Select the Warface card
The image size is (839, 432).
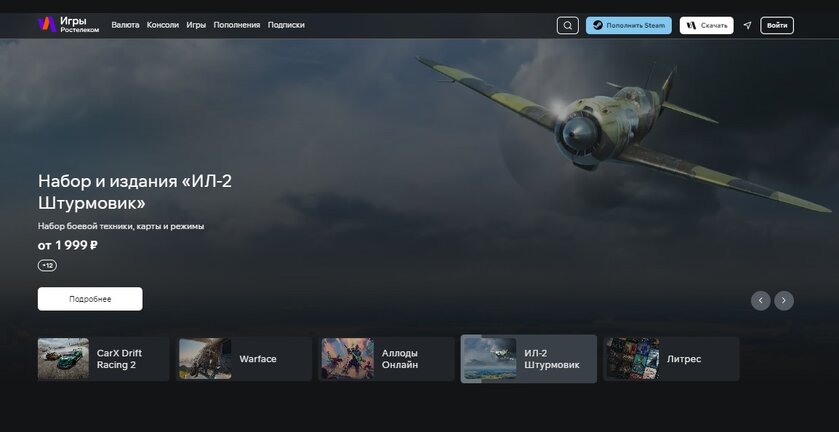point(245,359)
